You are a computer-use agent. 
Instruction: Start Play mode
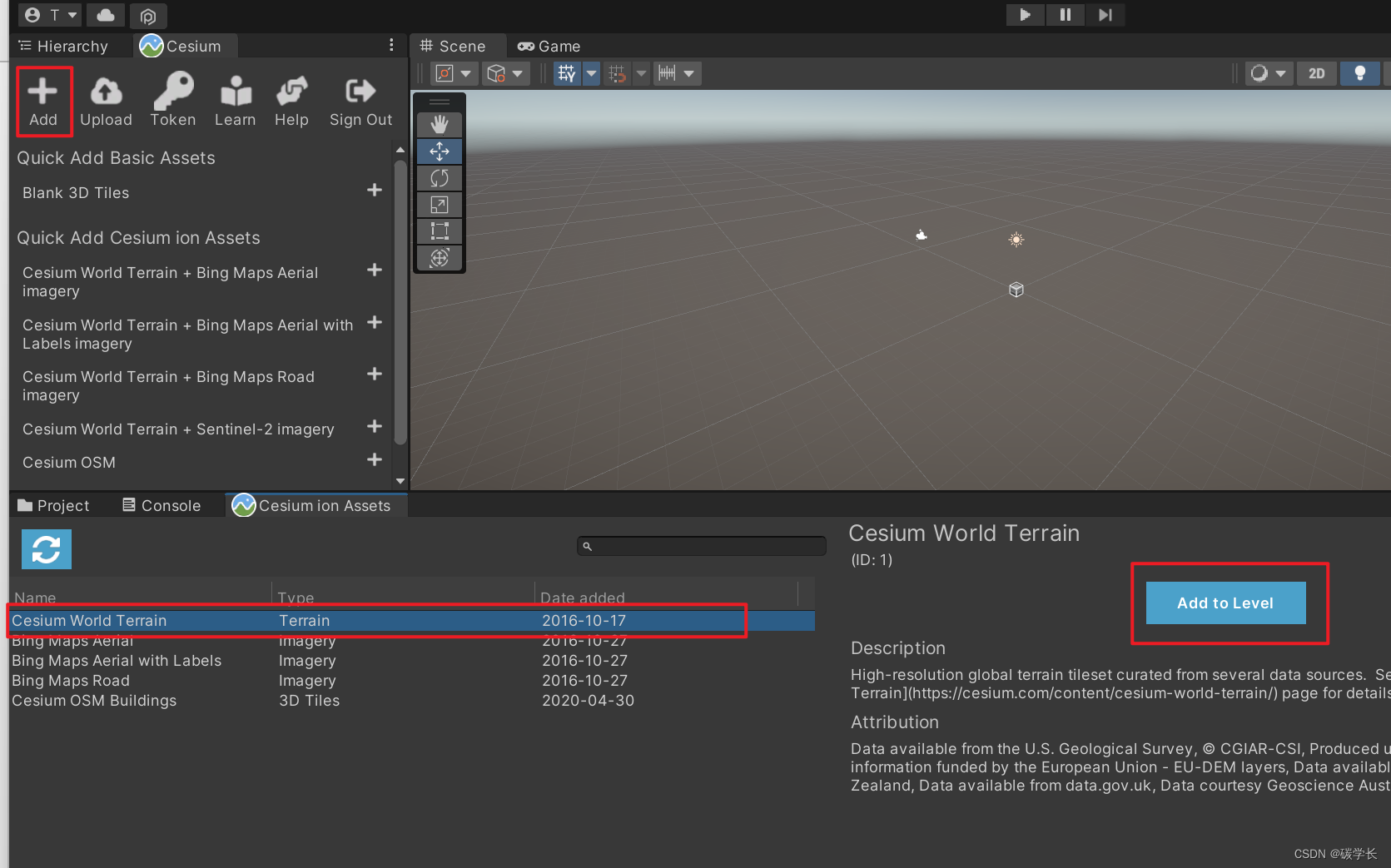(1025, 15)
